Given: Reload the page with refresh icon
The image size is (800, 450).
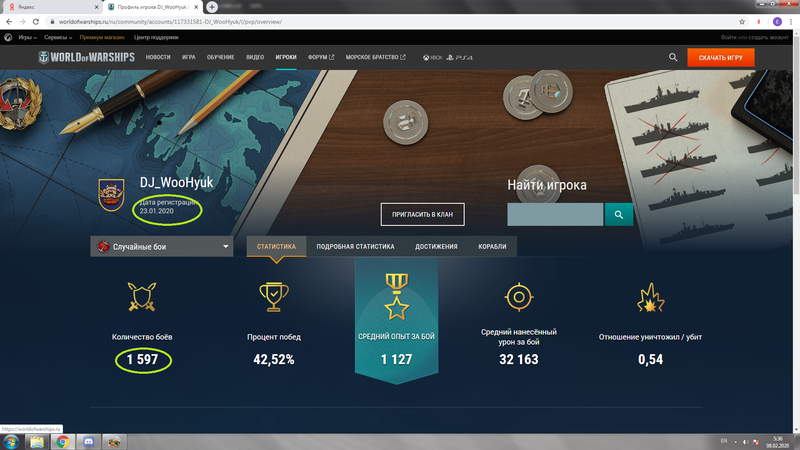Looking at the screenshot, I should point(36,22).
